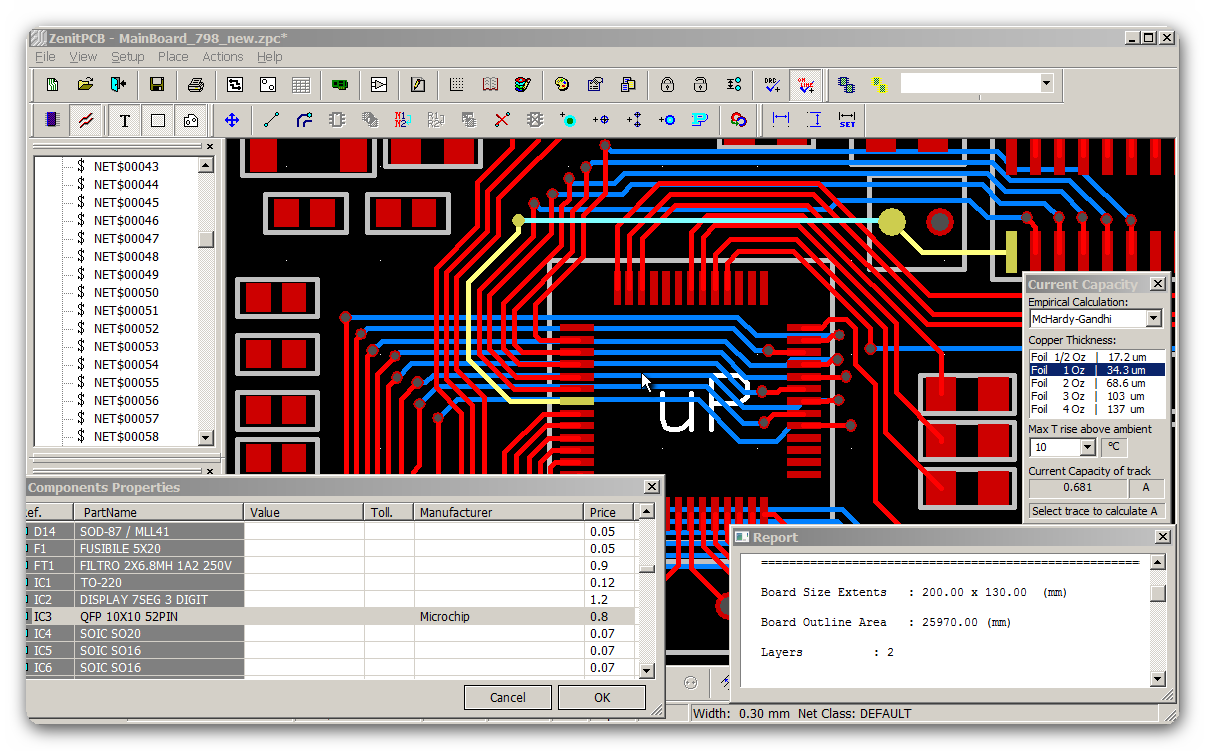Open the Empirical Calculation McHardy-Gandhi dropdown
The width and height of the screenshot is (1206, 751).
click(x=1153, y=319)
